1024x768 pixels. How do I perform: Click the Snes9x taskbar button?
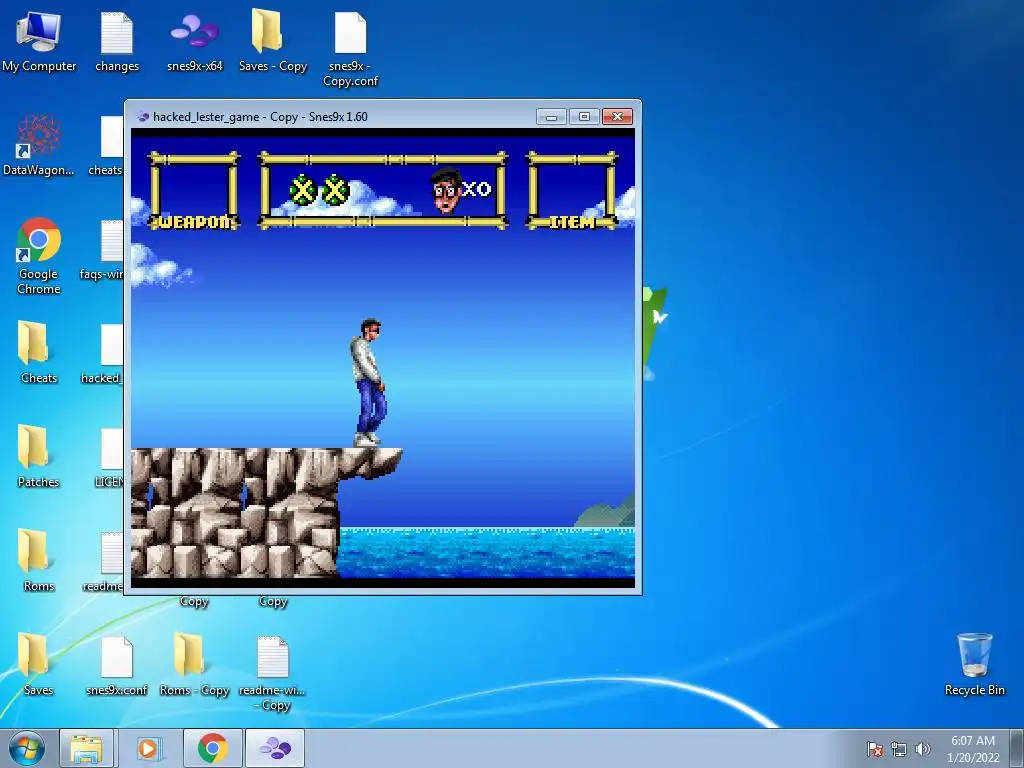[275, 748]
